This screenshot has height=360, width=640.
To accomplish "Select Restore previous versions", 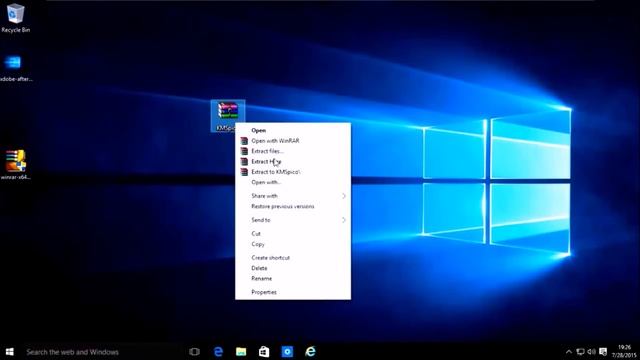I will [x=283, y=207].
